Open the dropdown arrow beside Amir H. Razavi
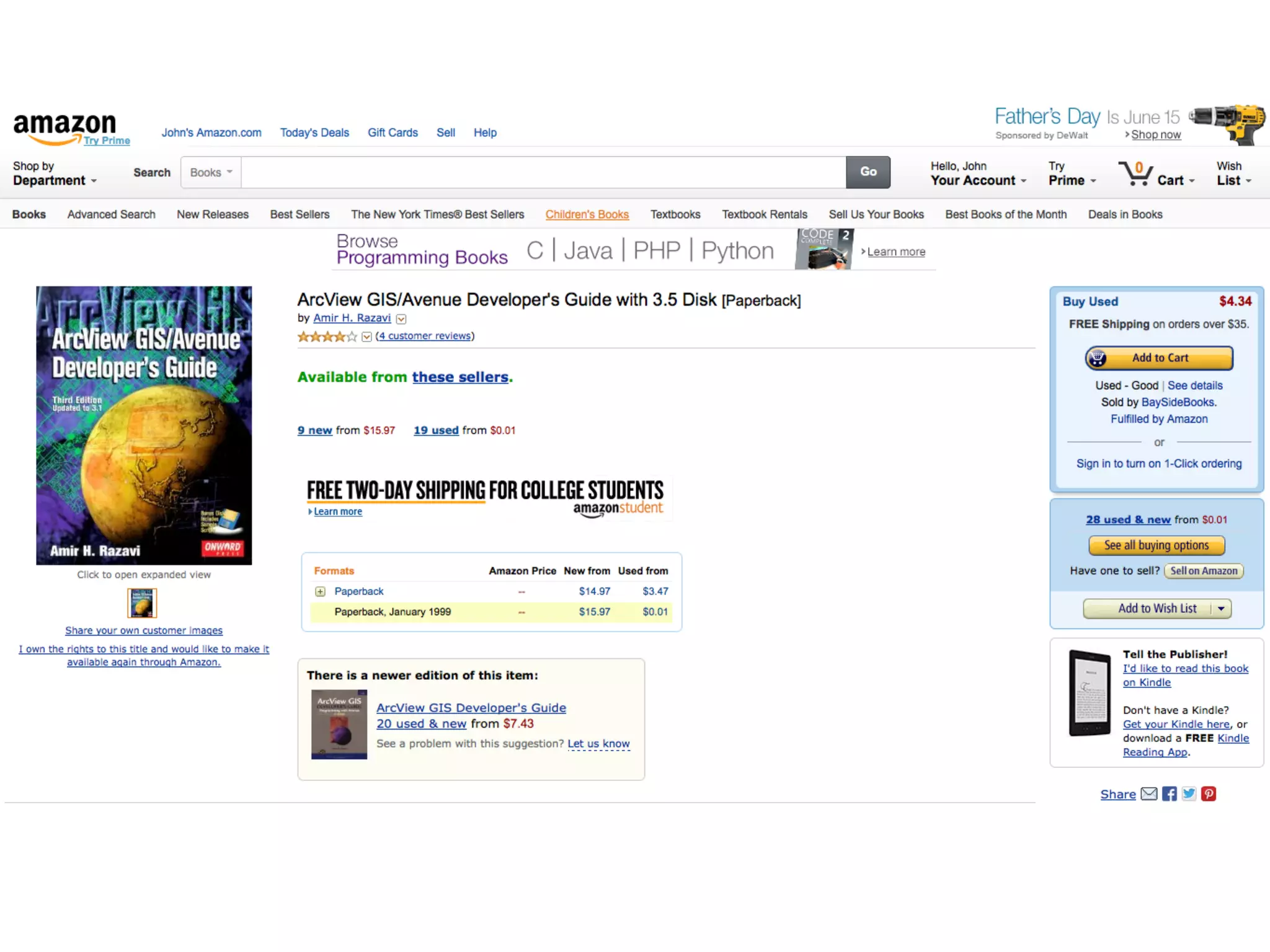 pos(401,319)
